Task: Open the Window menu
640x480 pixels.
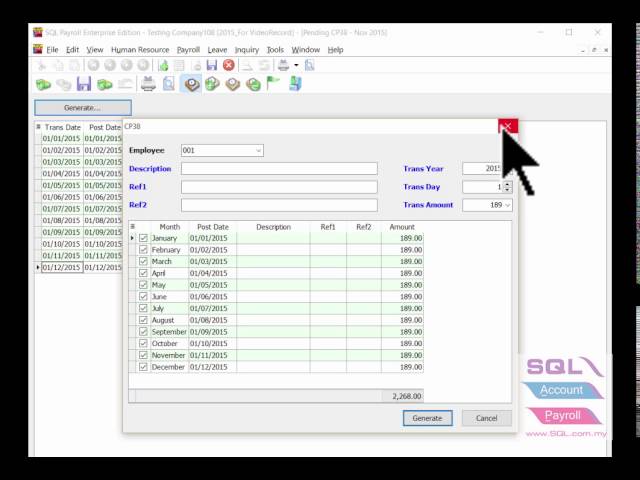Action: [305, 50]
